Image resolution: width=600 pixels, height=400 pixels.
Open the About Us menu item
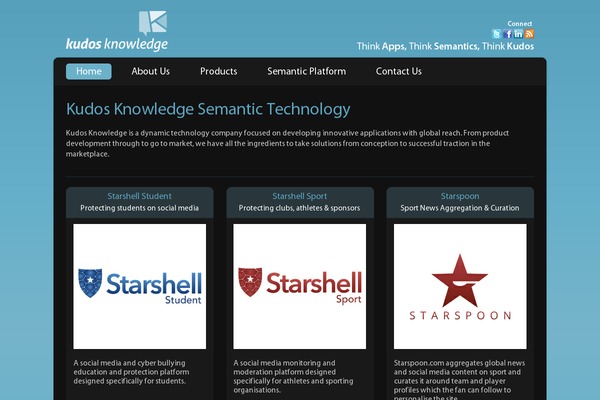[x=150, y=72]
